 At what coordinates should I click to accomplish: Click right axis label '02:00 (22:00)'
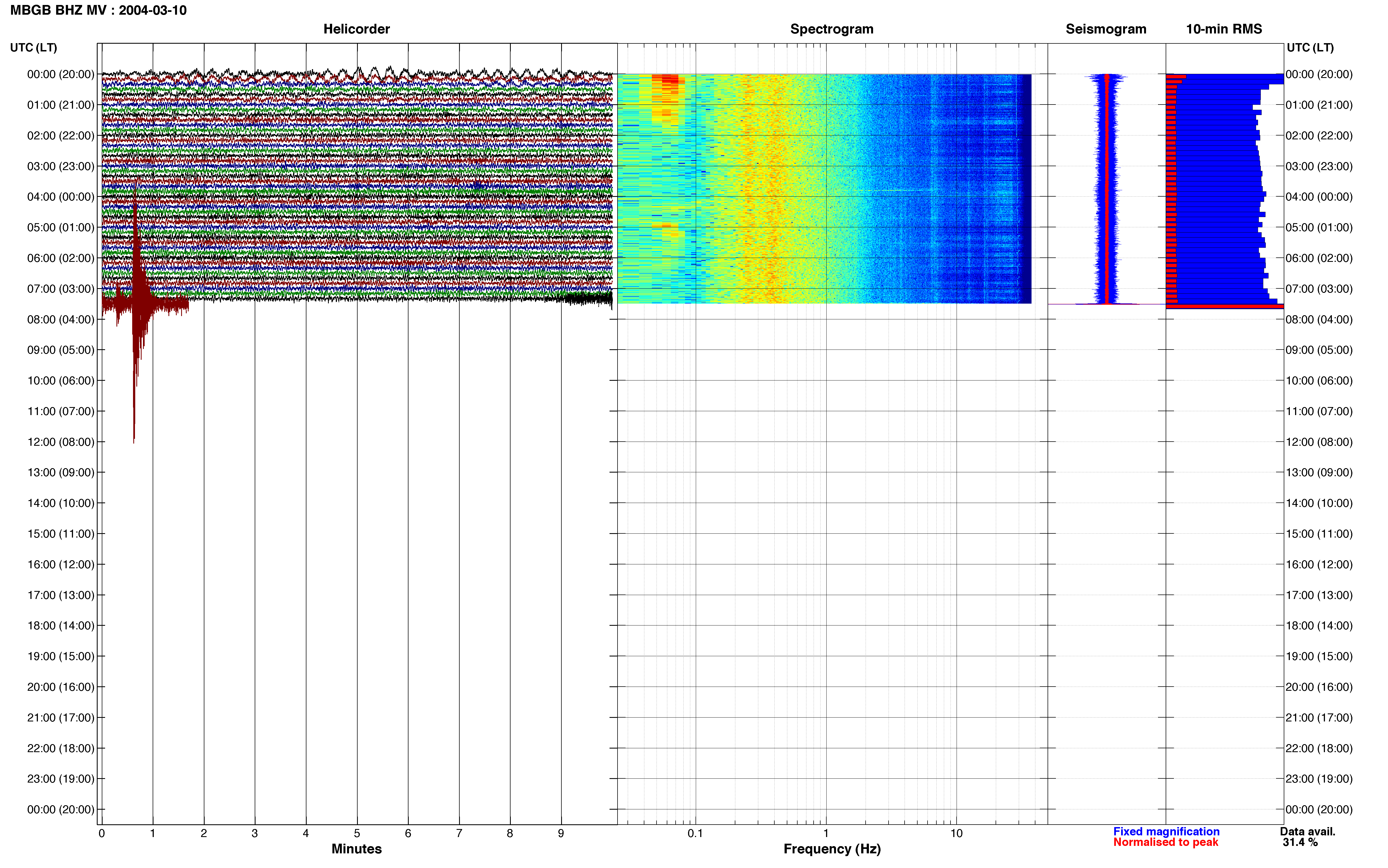click(1319, 135)
